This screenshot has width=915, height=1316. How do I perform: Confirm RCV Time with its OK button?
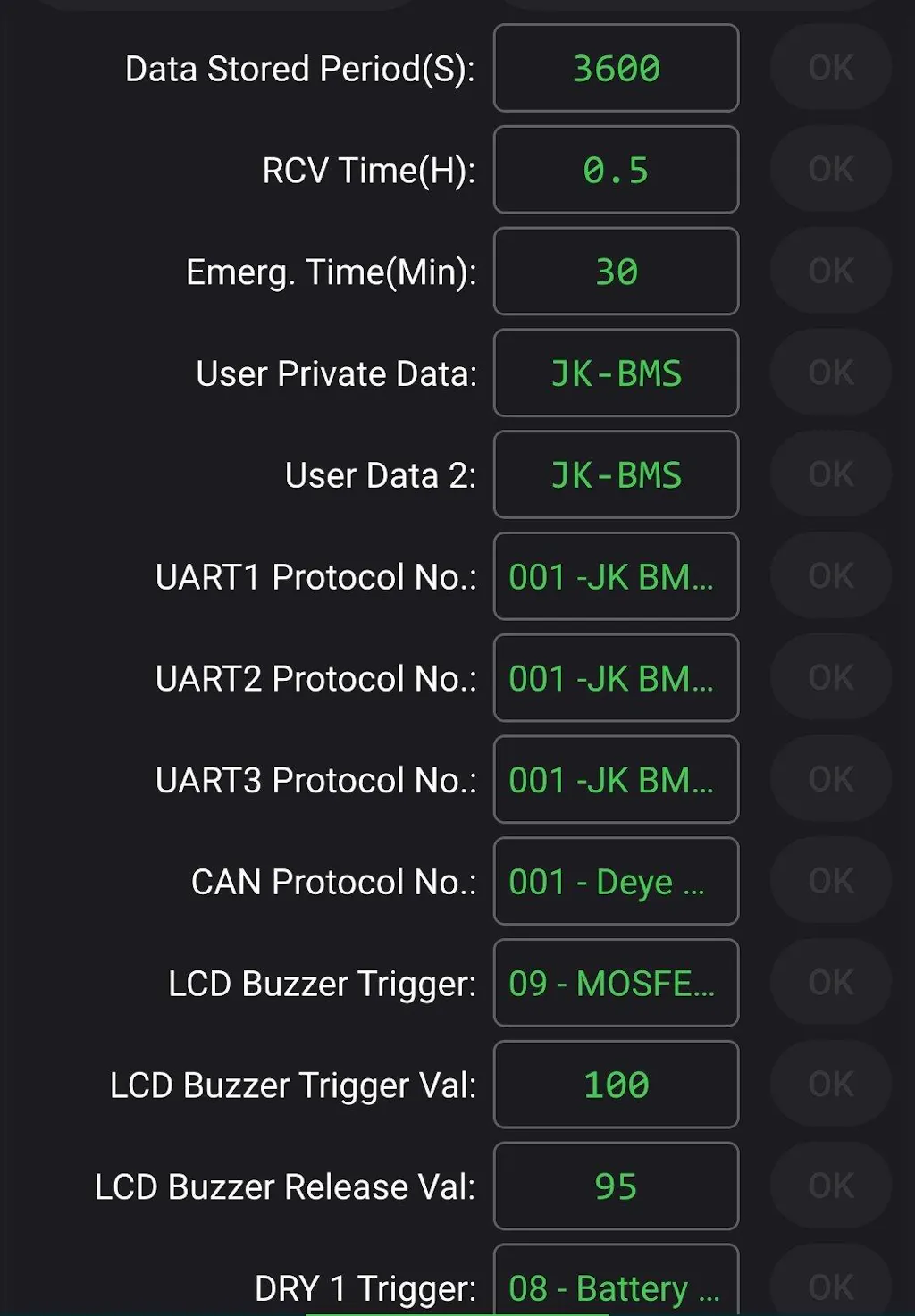point(831,169)
